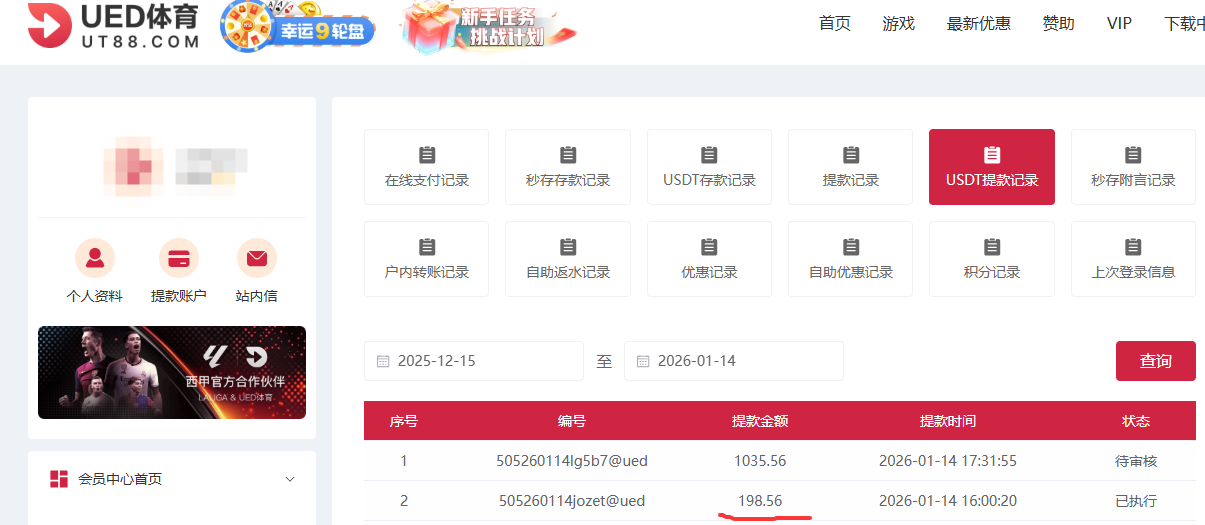Switch to 秒存存款记录 tab
Screen dimensions: 1205x525
(x=567, y=167)
